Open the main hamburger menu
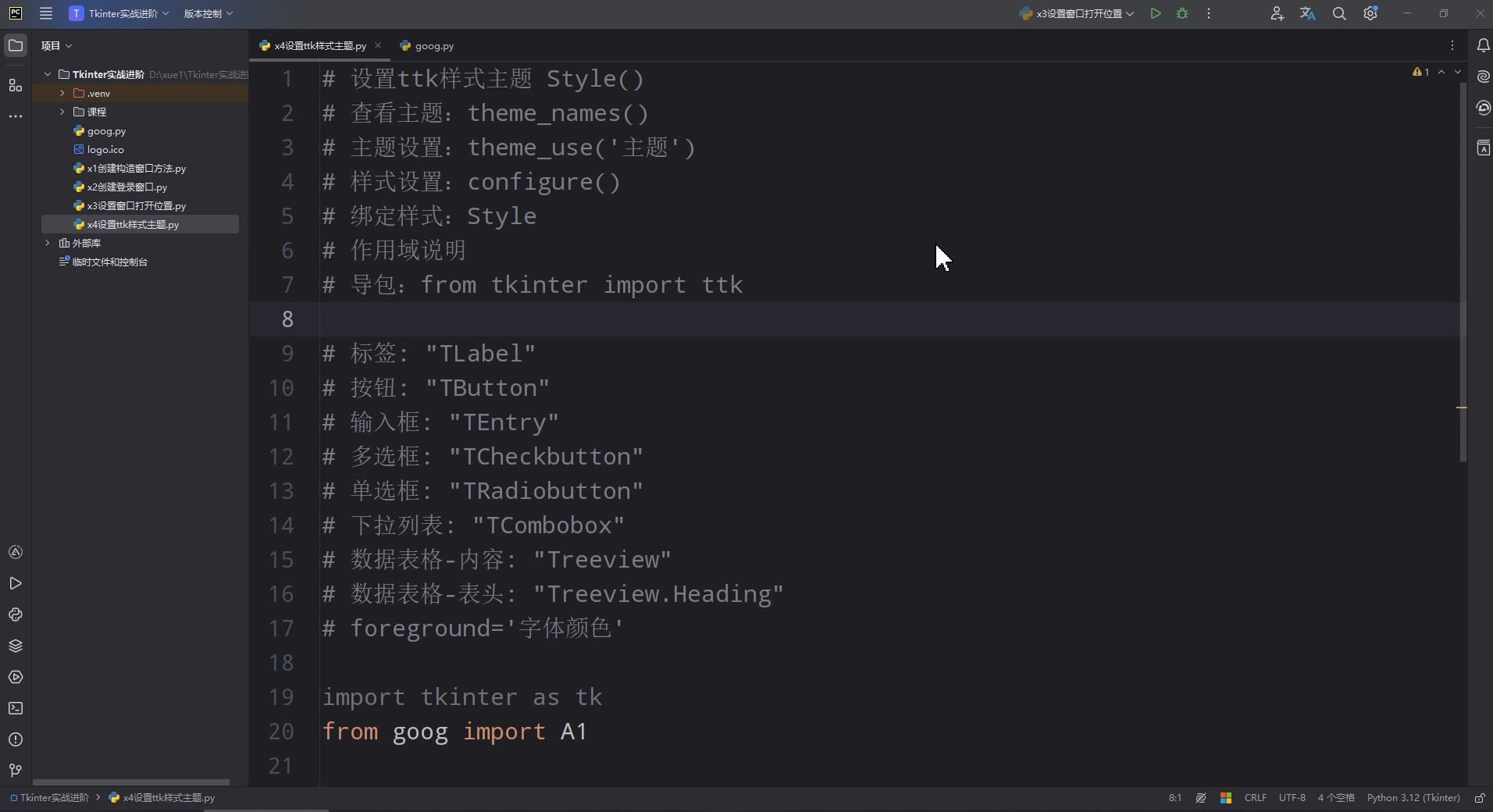Image resolution: width=1493 pixels, height=812 pixels. point(46,14)
